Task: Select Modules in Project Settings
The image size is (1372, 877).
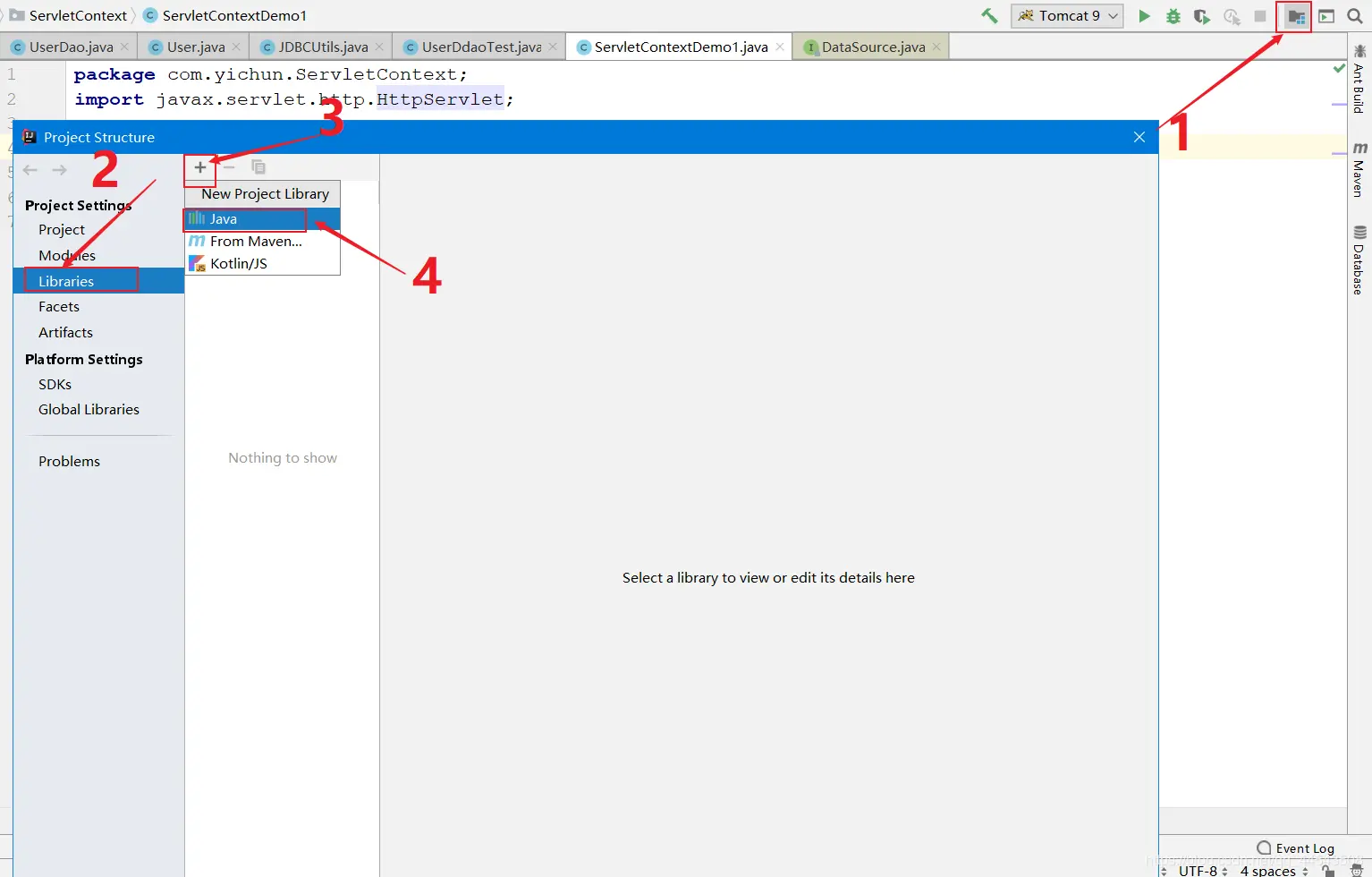Action: point(67,255)
